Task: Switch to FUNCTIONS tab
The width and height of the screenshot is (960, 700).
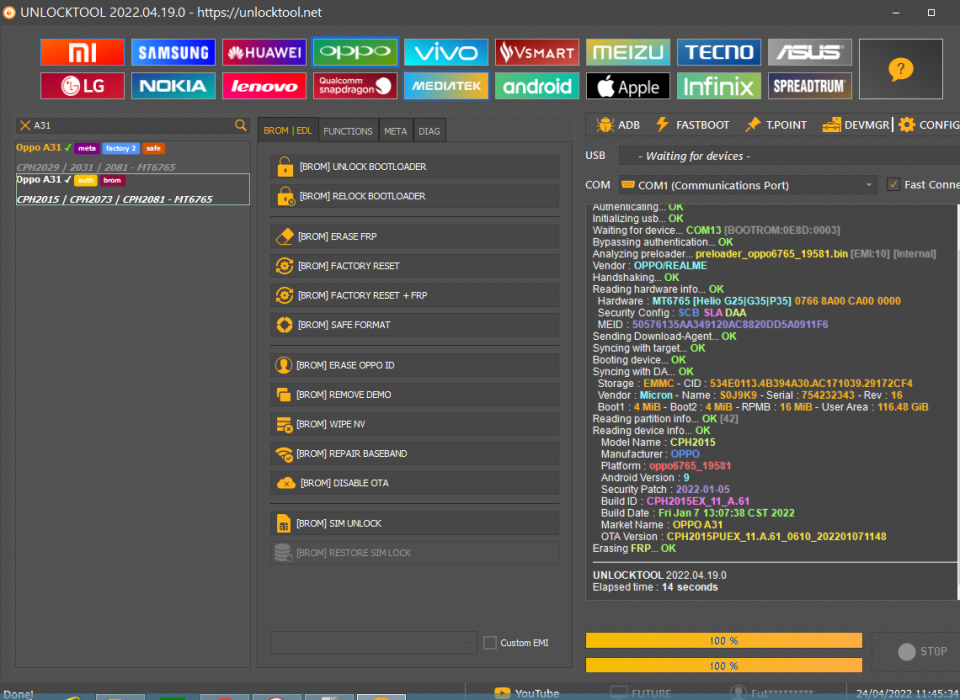Action: point(348,131)
